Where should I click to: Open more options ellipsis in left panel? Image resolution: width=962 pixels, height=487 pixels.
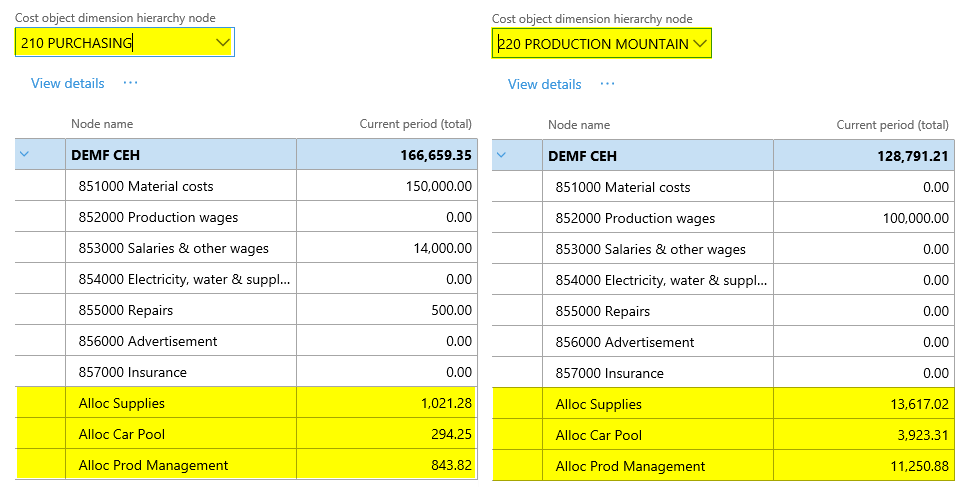click(x=130, y=83)
